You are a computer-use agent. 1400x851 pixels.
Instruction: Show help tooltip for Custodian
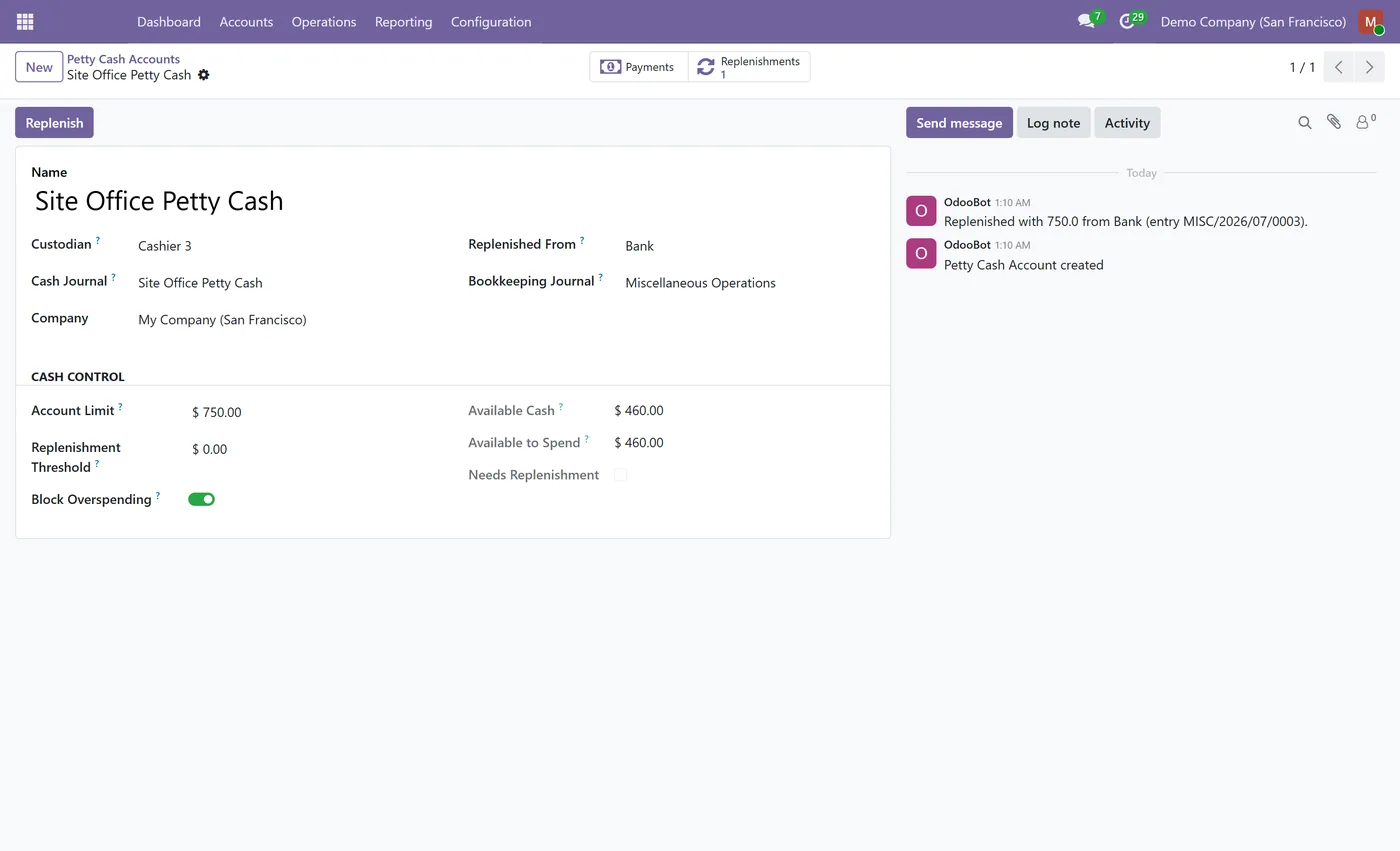(x=98, y=240)
